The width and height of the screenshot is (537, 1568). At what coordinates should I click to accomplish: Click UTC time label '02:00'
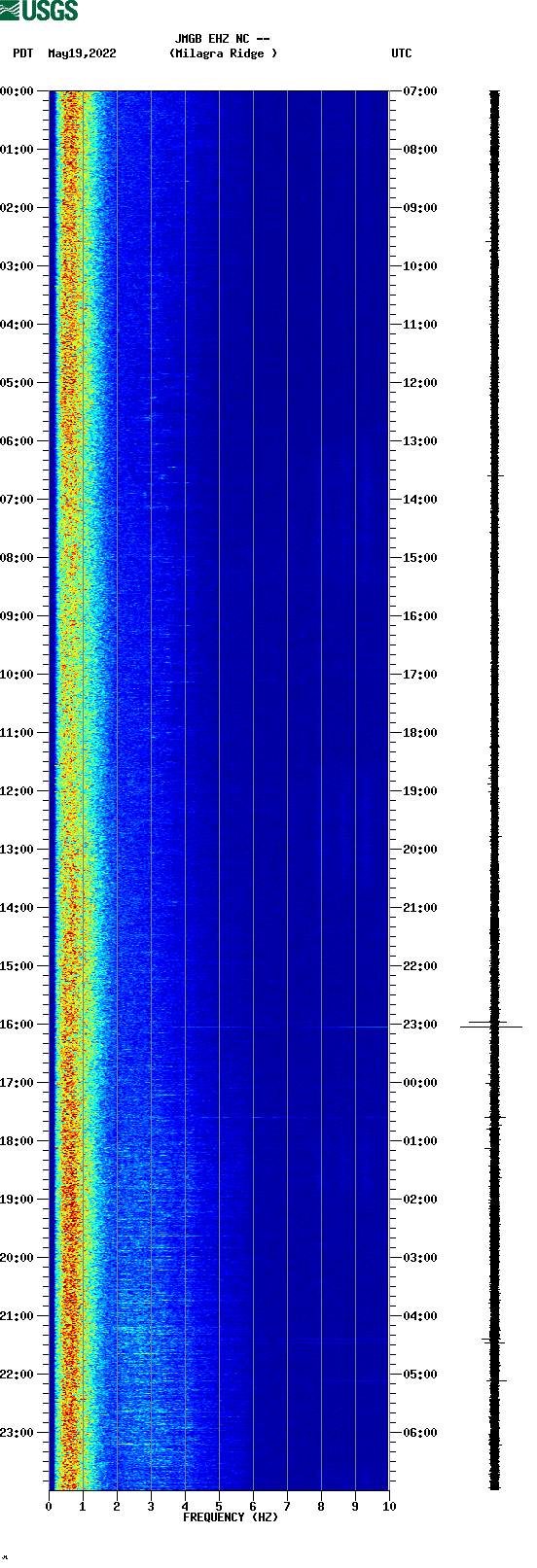pyautogui.click(x=420, y=1200)
